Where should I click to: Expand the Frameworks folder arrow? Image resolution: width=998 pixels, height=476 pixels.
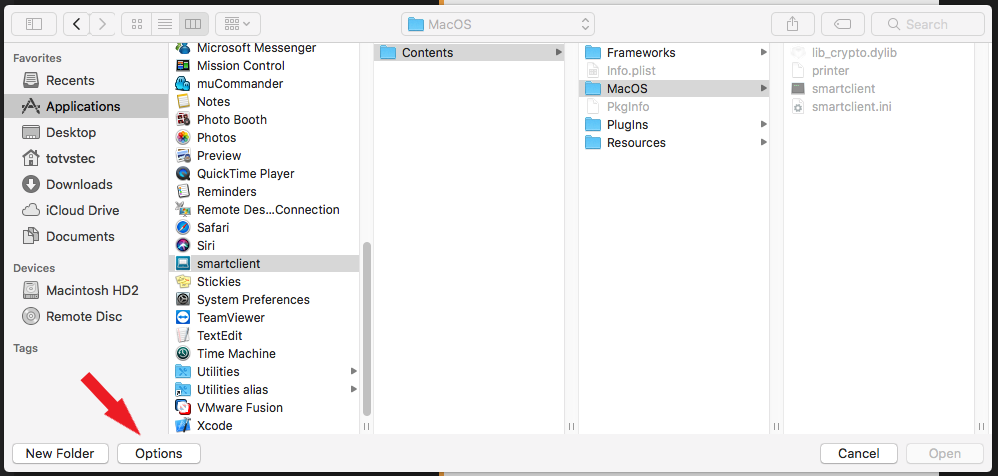pos(763,52)
